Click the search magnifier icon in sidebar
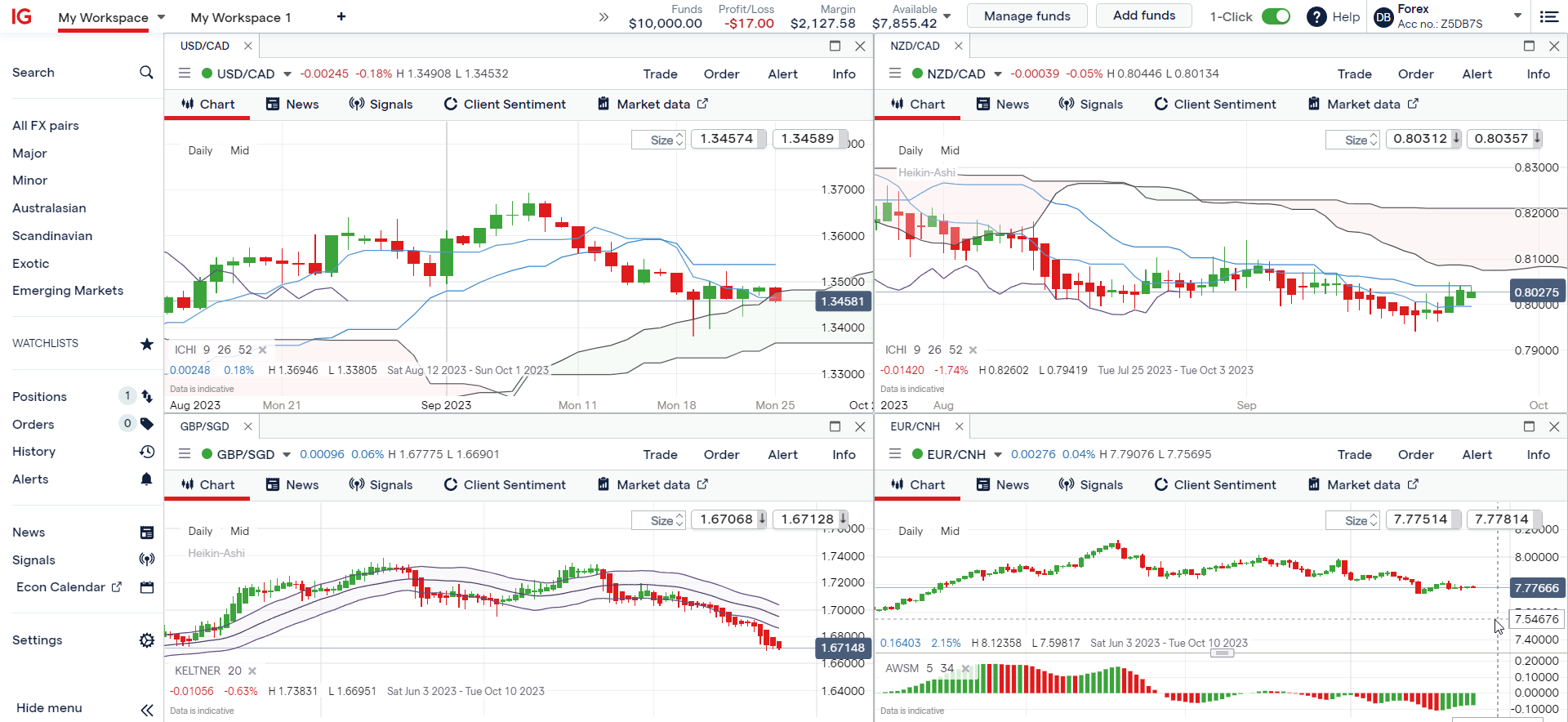Screen dimensions: 1568x722 coord(146,73)
